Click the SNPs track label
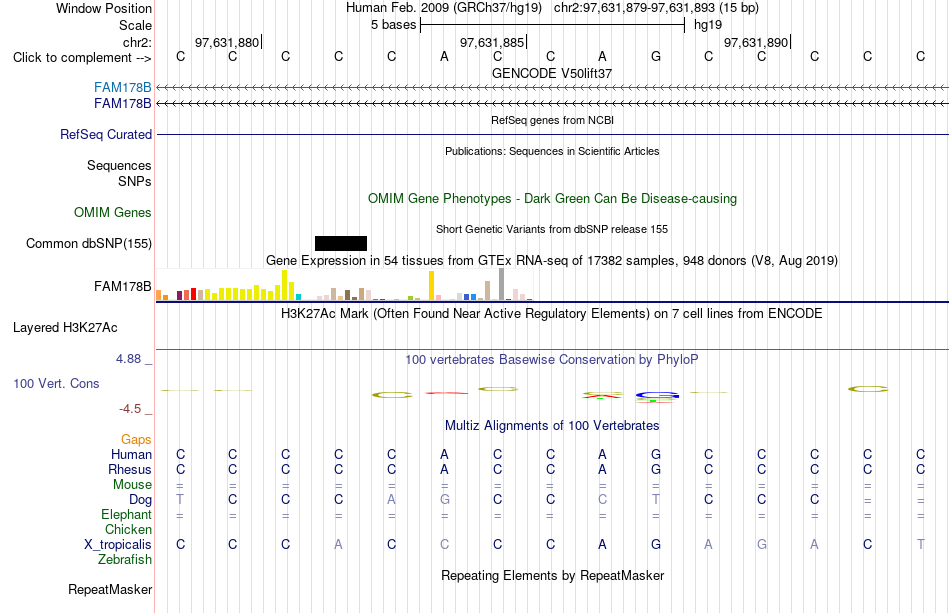The width and height of the screenshot is (950, 613). point(135,181)
